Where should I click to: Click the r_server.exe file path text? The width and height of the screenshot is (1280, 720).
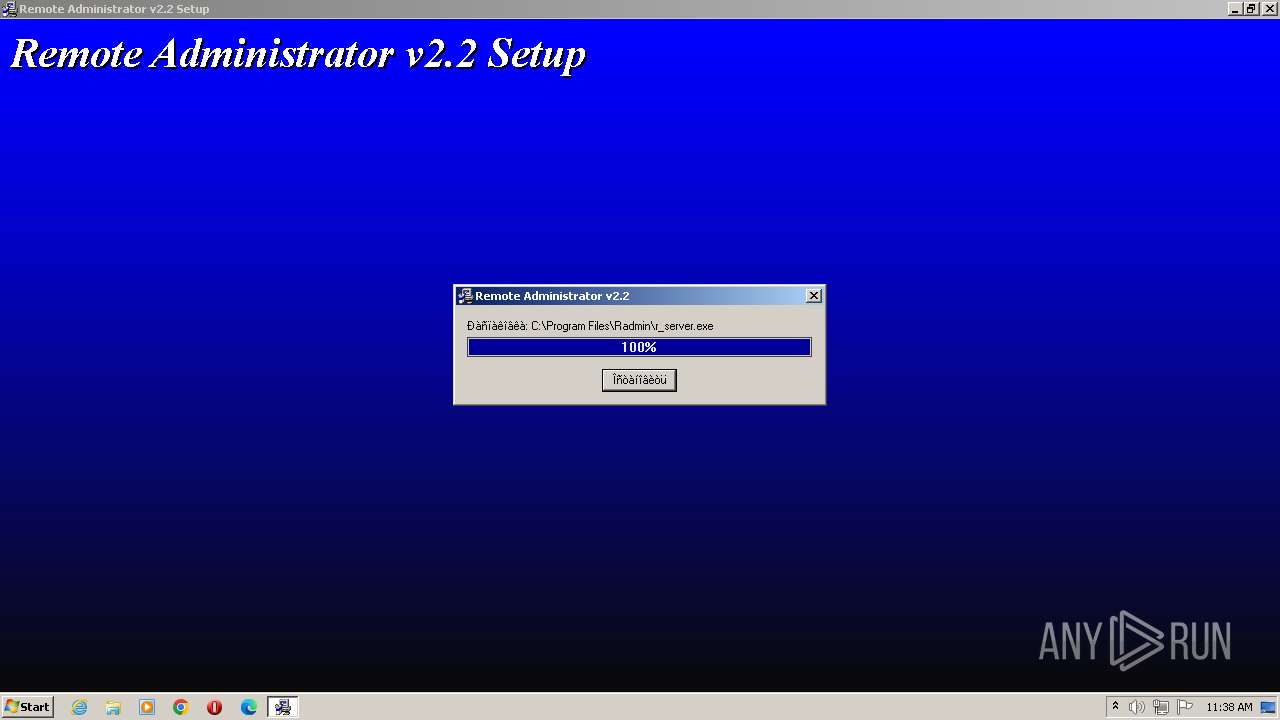[x=622, y=326]
